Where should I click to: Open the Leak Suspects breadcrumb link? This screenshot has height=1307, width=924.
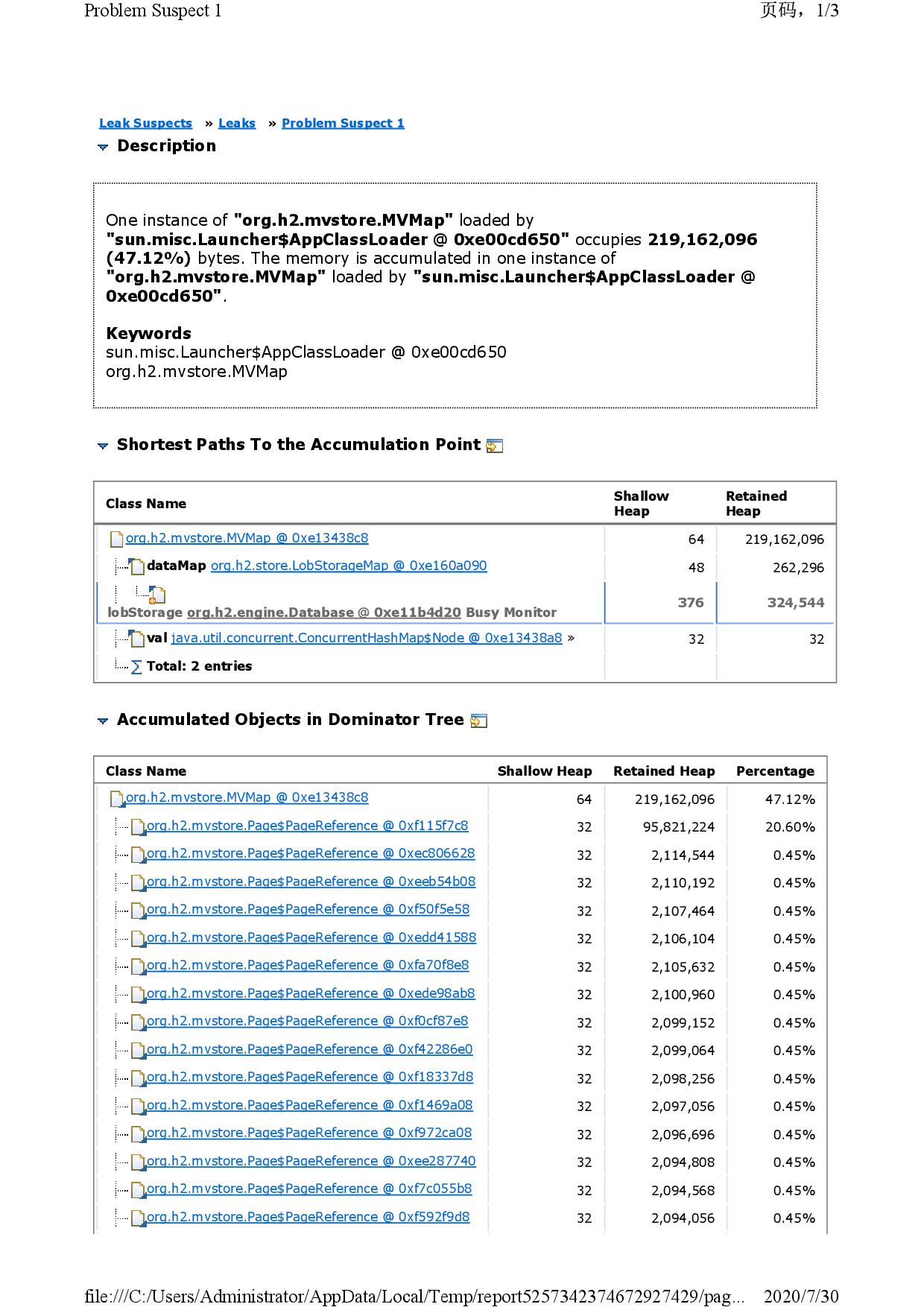point(145,123)
